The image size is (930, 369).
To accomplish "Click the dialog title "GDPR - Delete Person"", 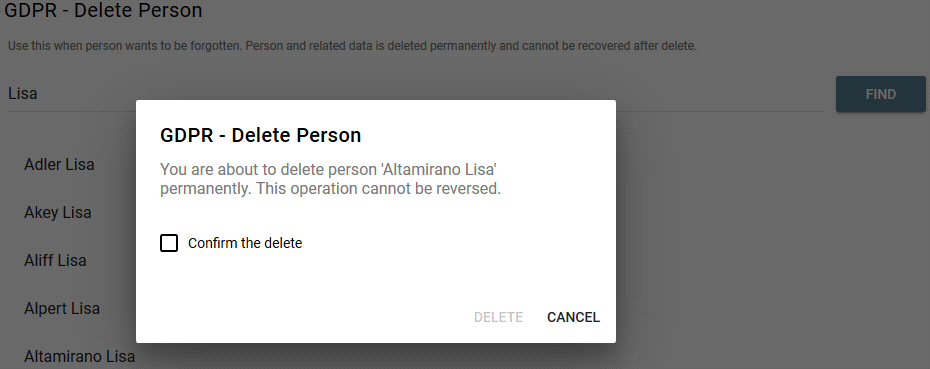I will (x=260, y=135).
